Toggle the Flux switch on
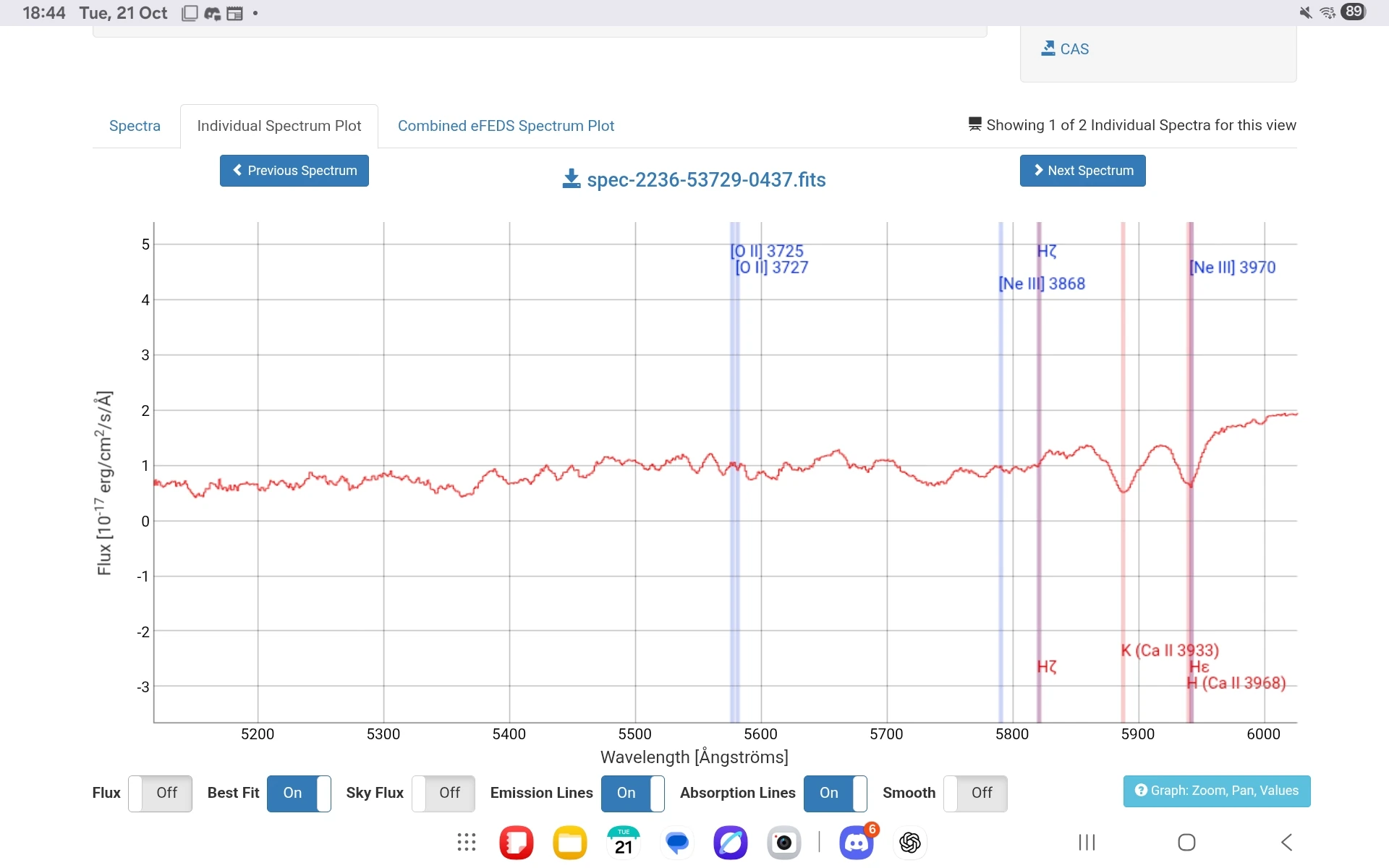This screenshot has width=1389, height=868. tap(160, 793)
